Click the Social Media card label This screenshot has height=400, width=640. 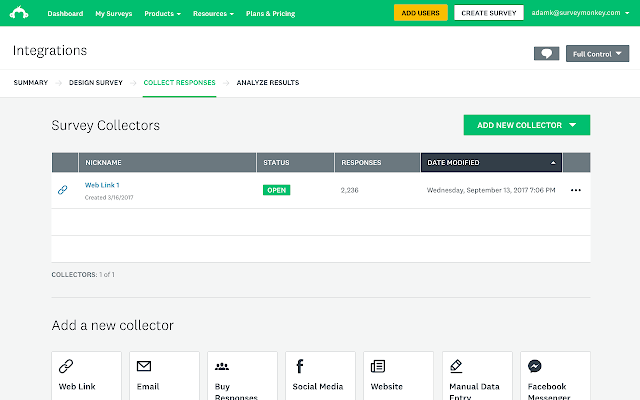318,387
